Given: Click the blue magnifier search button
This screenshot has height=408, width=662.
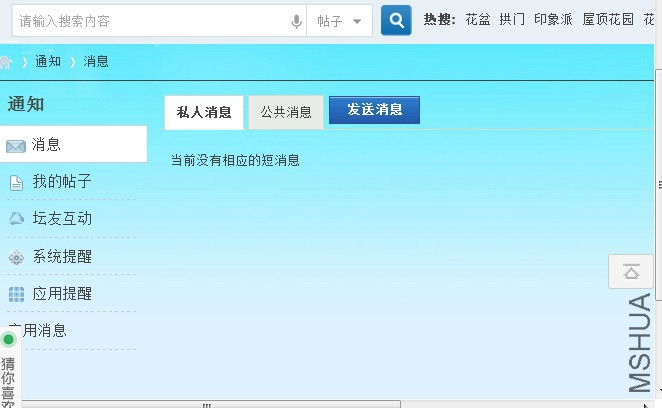Looking at the screenshot, I should (396, 20).
